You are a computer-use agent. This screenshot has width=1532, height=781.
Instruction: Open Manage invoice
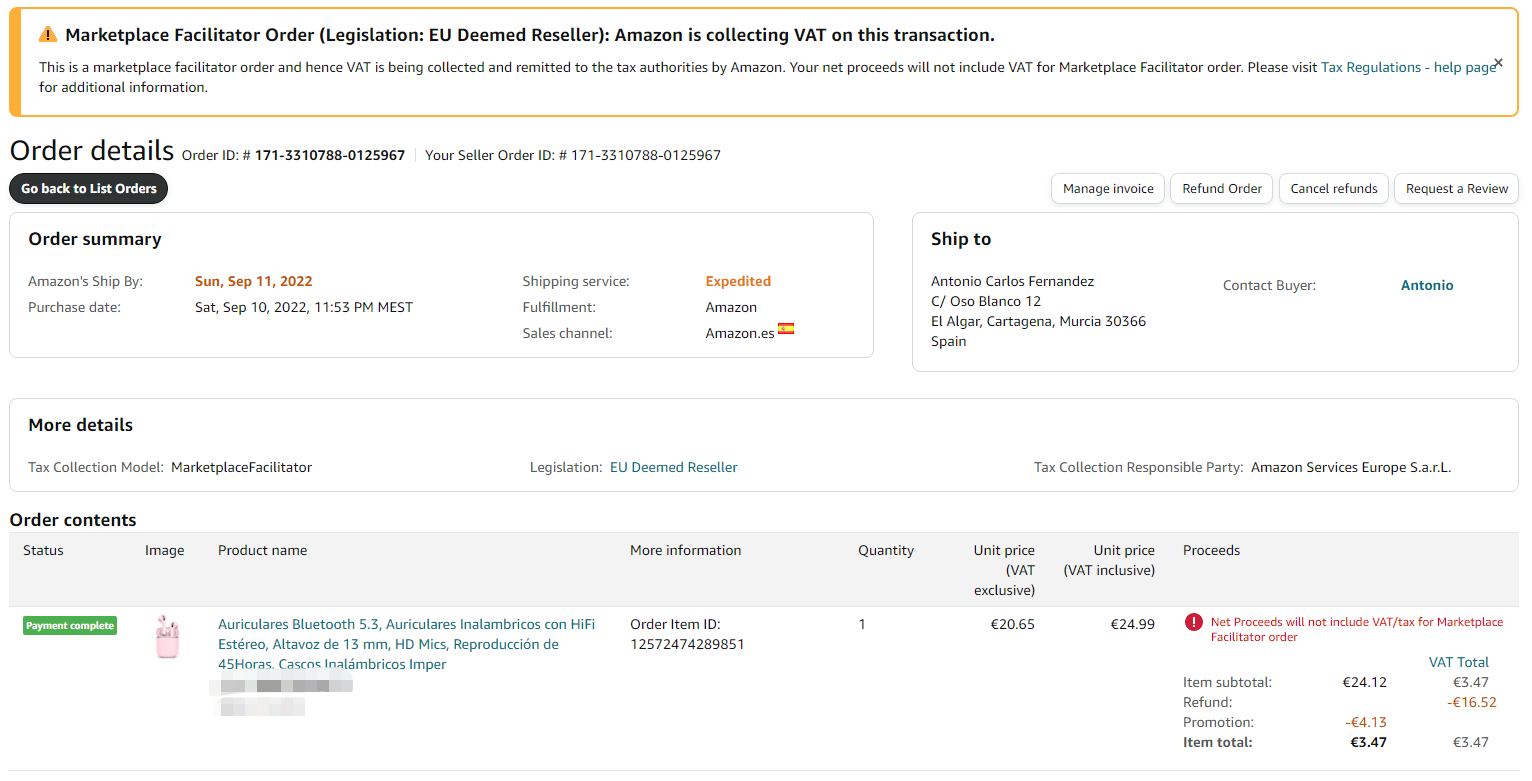1107,188
